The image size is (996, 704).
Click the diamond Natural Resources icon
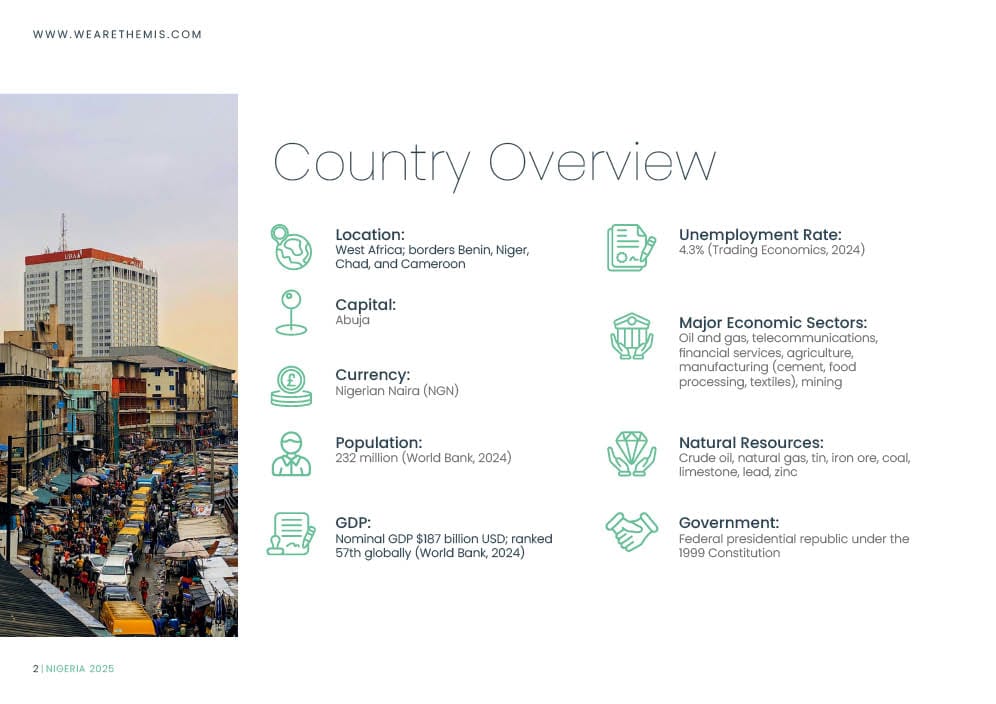[631, 454]
